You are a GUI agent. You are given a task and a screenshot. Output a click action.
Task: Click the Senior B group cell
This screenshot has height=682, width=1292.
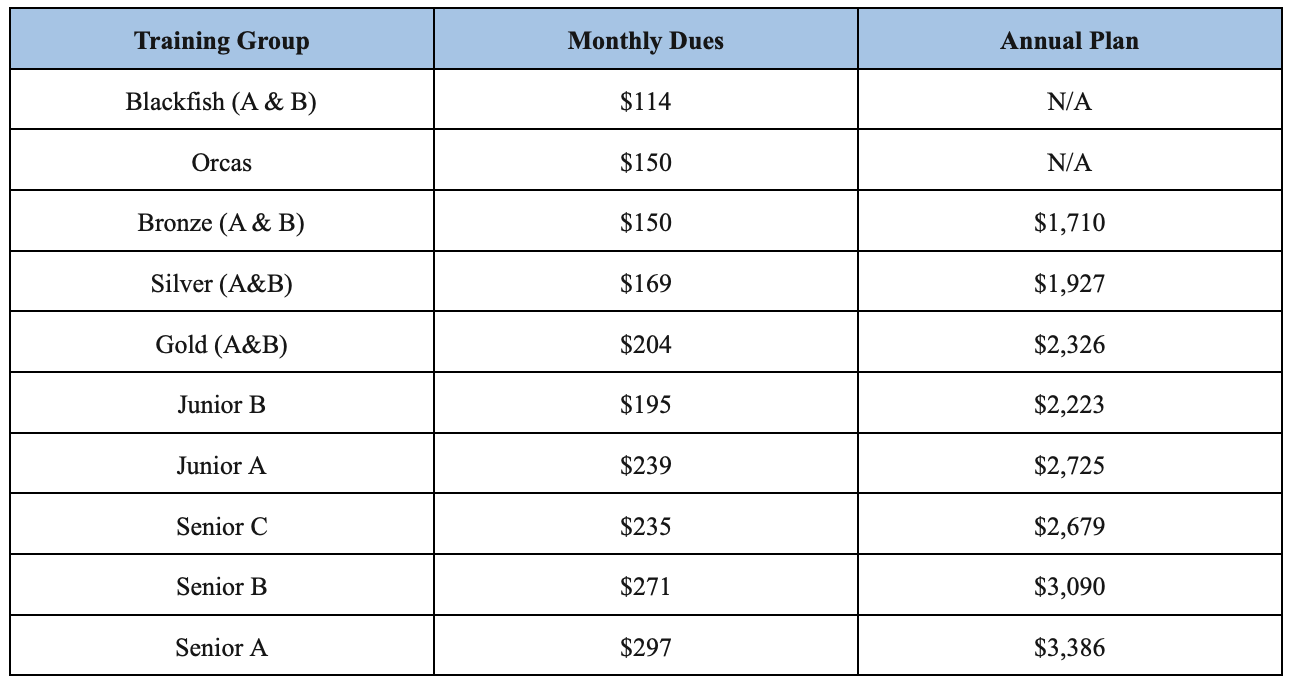coord(221,587)
